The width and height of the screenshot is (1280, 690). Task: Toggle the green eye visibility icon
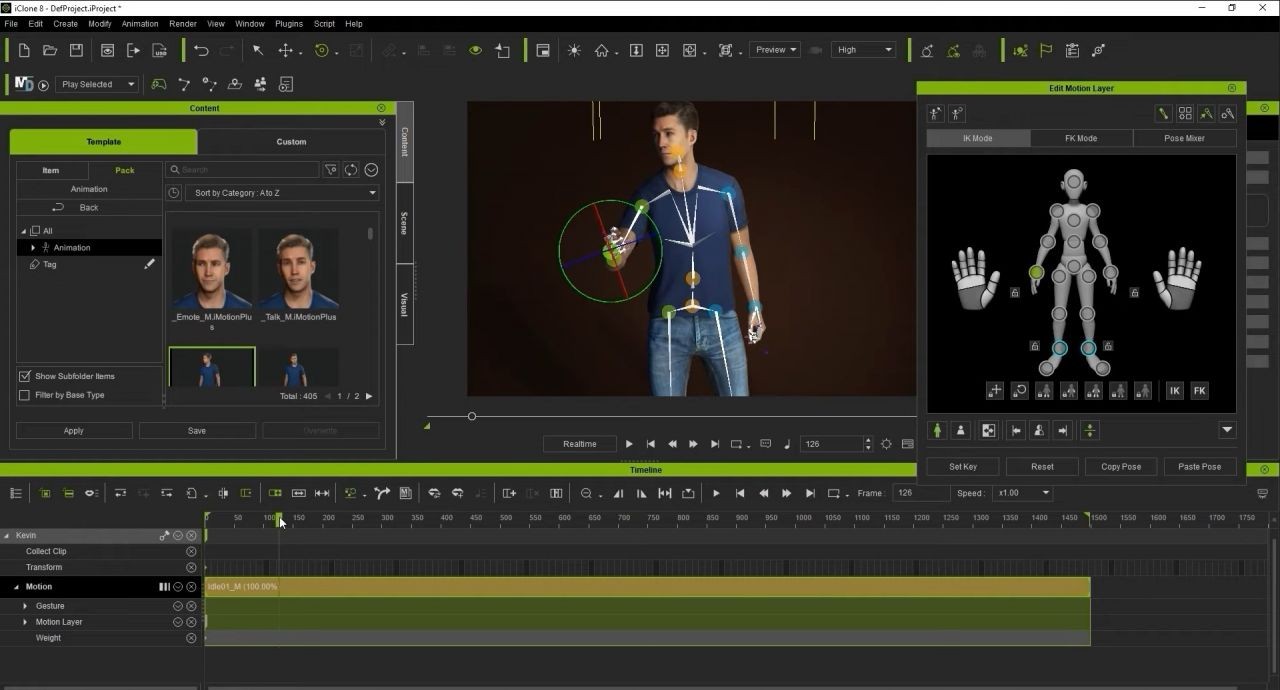click(x=475, y=50)
